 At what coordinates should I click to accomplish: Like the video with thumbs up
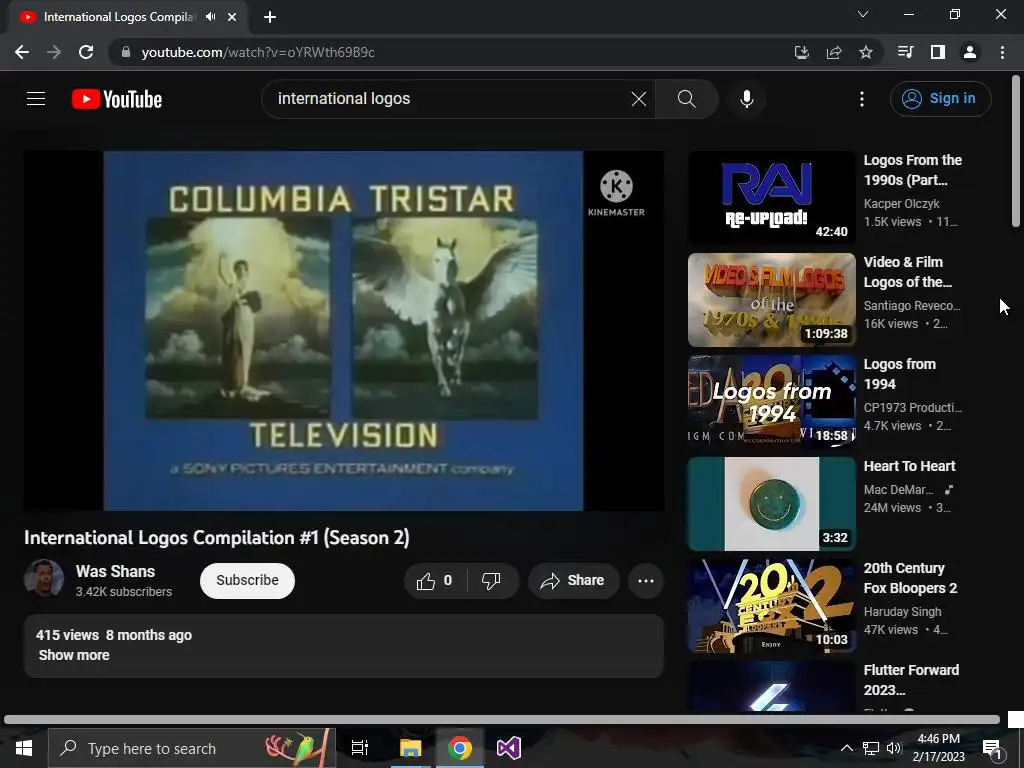(436, 581)
